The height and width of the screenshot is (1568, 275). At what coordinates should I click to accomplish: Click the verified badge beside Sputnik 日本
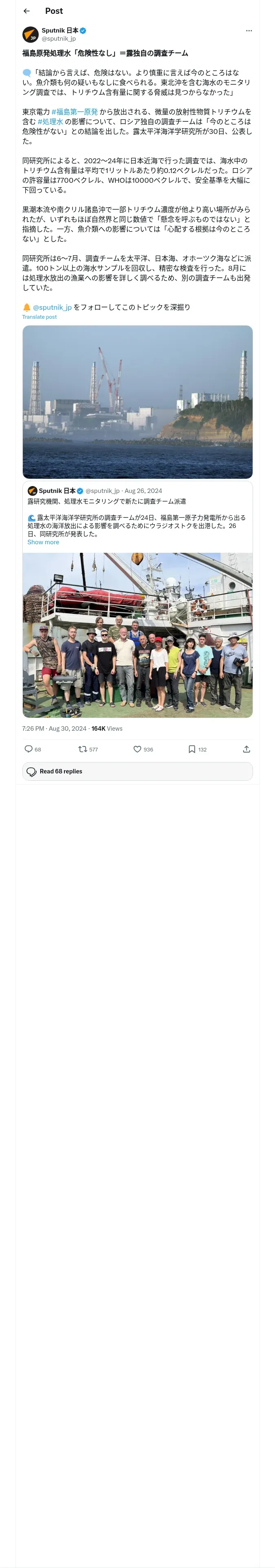pos(83,31)
